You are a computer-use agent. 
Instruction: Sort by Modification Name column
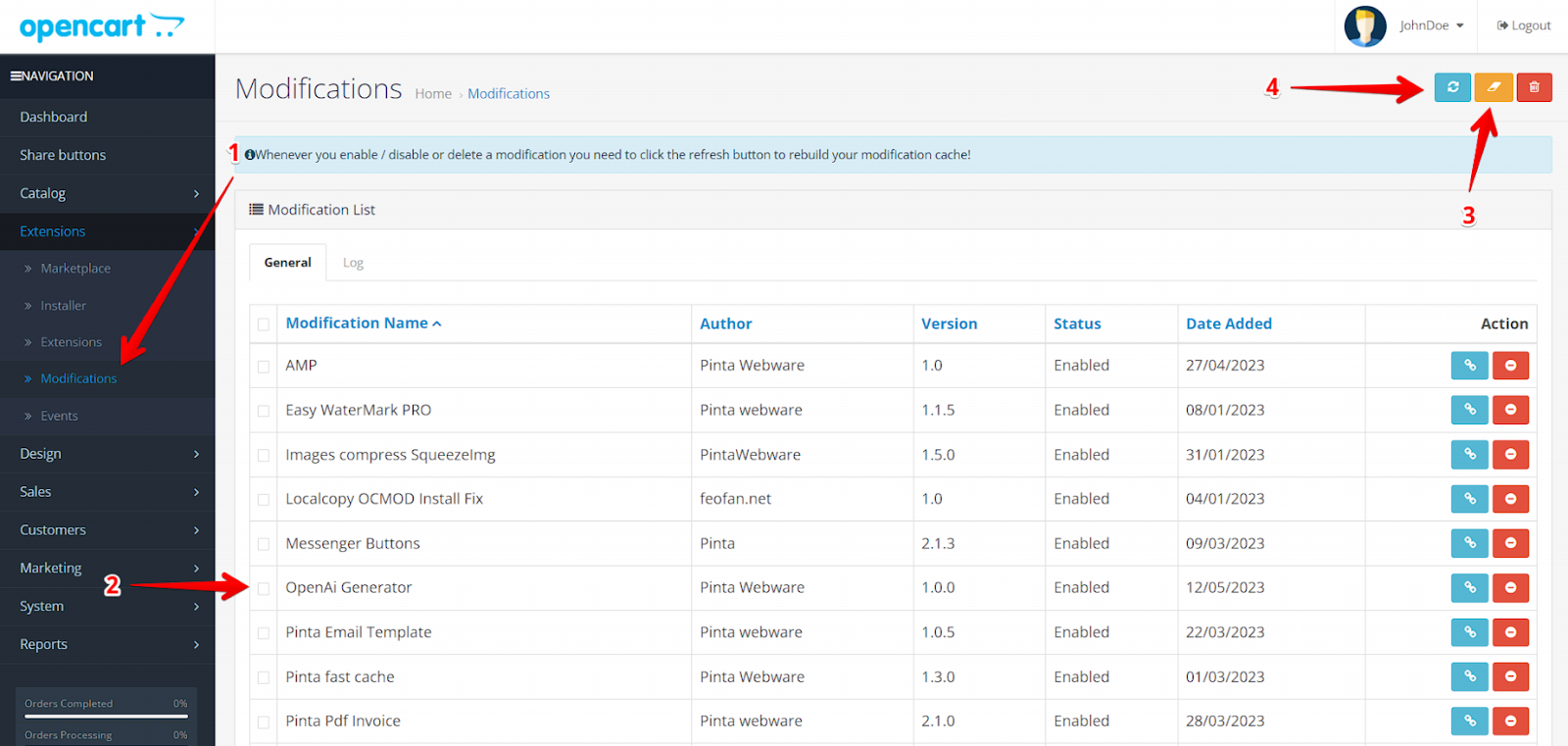point(364,323)
